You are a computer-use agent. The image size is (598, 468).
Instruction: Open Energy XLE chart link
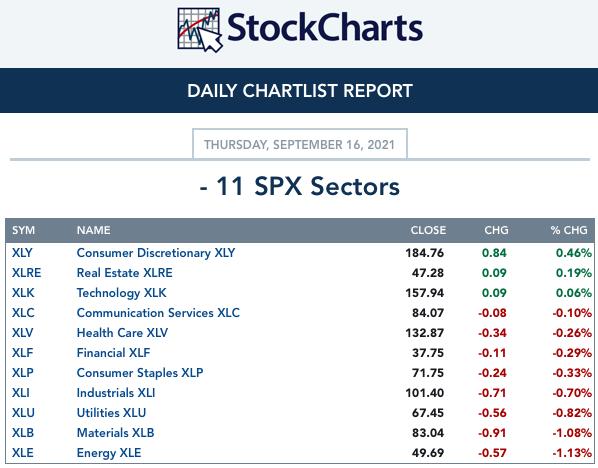(x=109, y=453)
